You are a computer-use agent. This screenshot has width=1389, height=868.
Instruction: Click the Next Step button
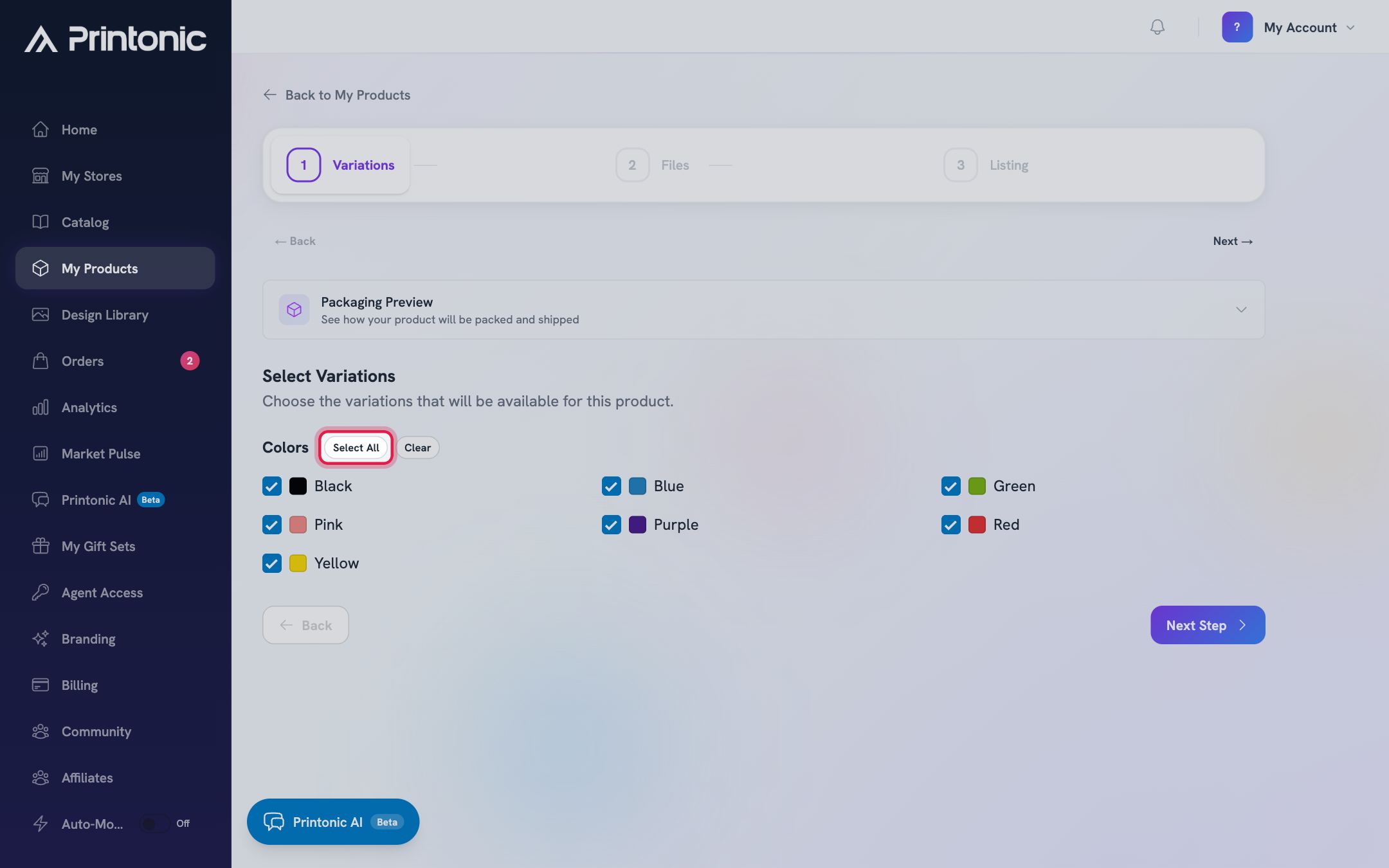(x=1208, y=625)
